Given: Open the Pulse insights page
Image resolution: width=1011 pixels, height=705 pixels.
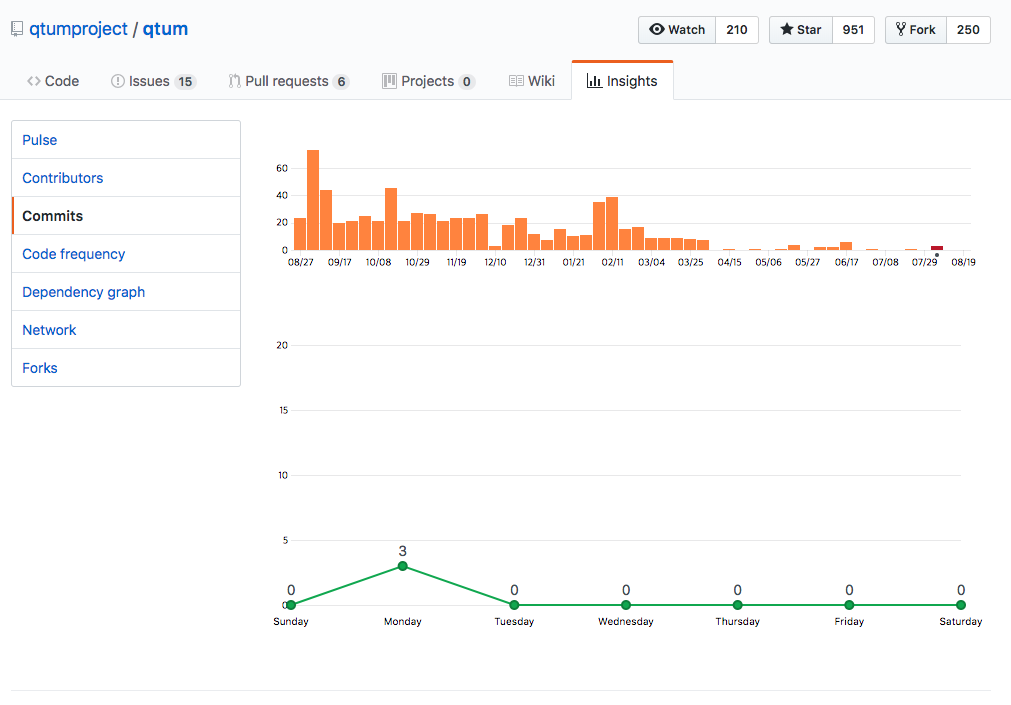Looking at the screenshot, I should click(x=40, y=140).
